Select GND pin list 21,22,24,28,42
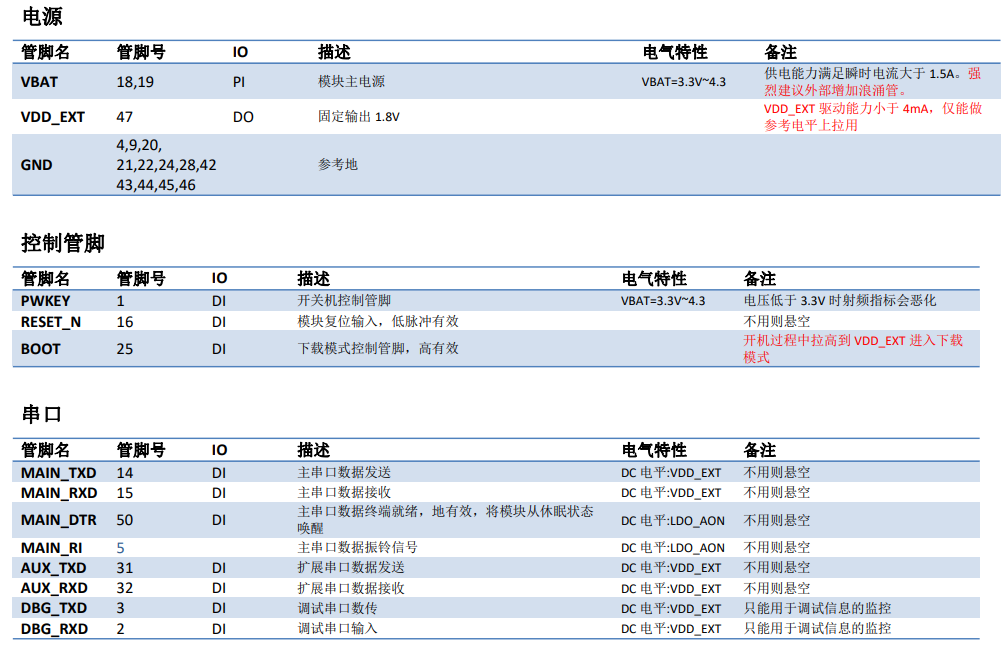Image resolution: width=1003 pixels, height=650 pixels. click(166, 165)
